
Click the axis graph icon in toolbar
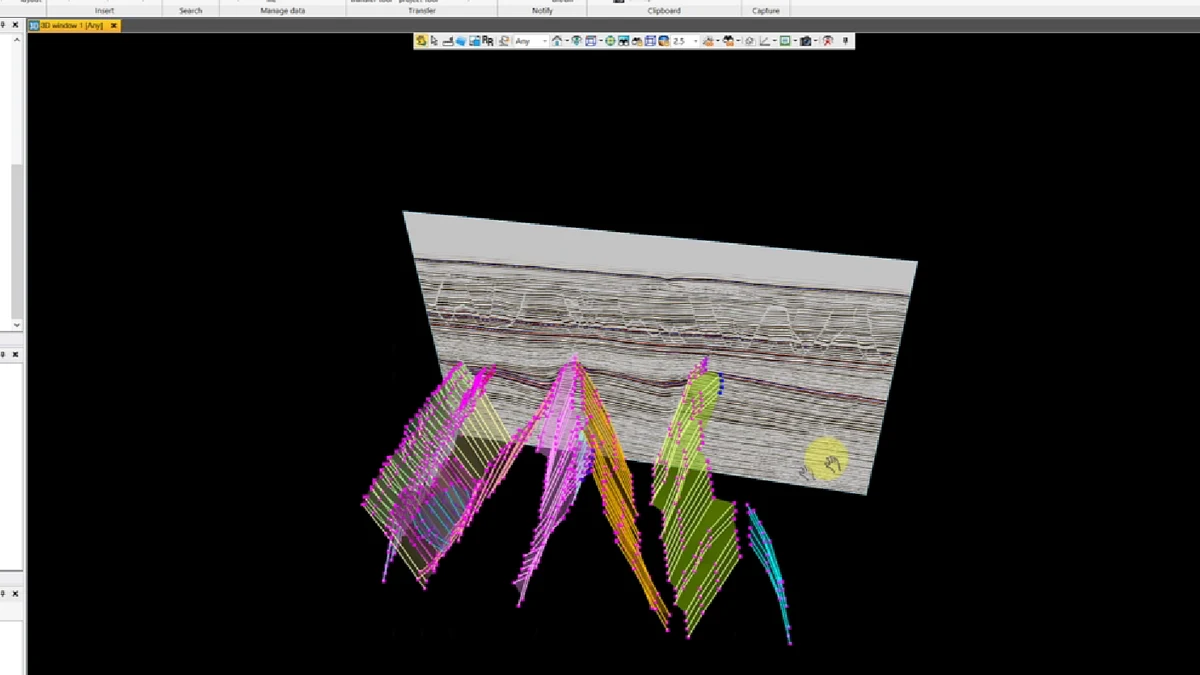pyautogui.click(x=764, y=41)
